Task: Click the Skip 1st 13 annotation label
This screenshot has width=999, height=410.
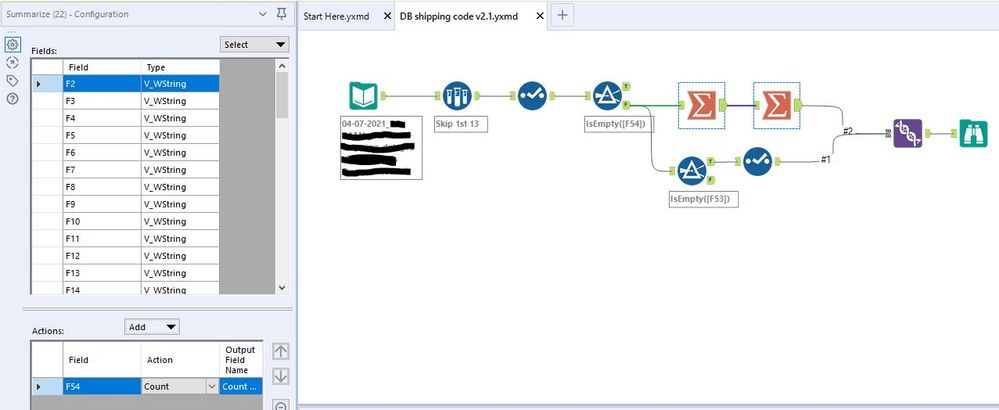Action: [461, 124]
